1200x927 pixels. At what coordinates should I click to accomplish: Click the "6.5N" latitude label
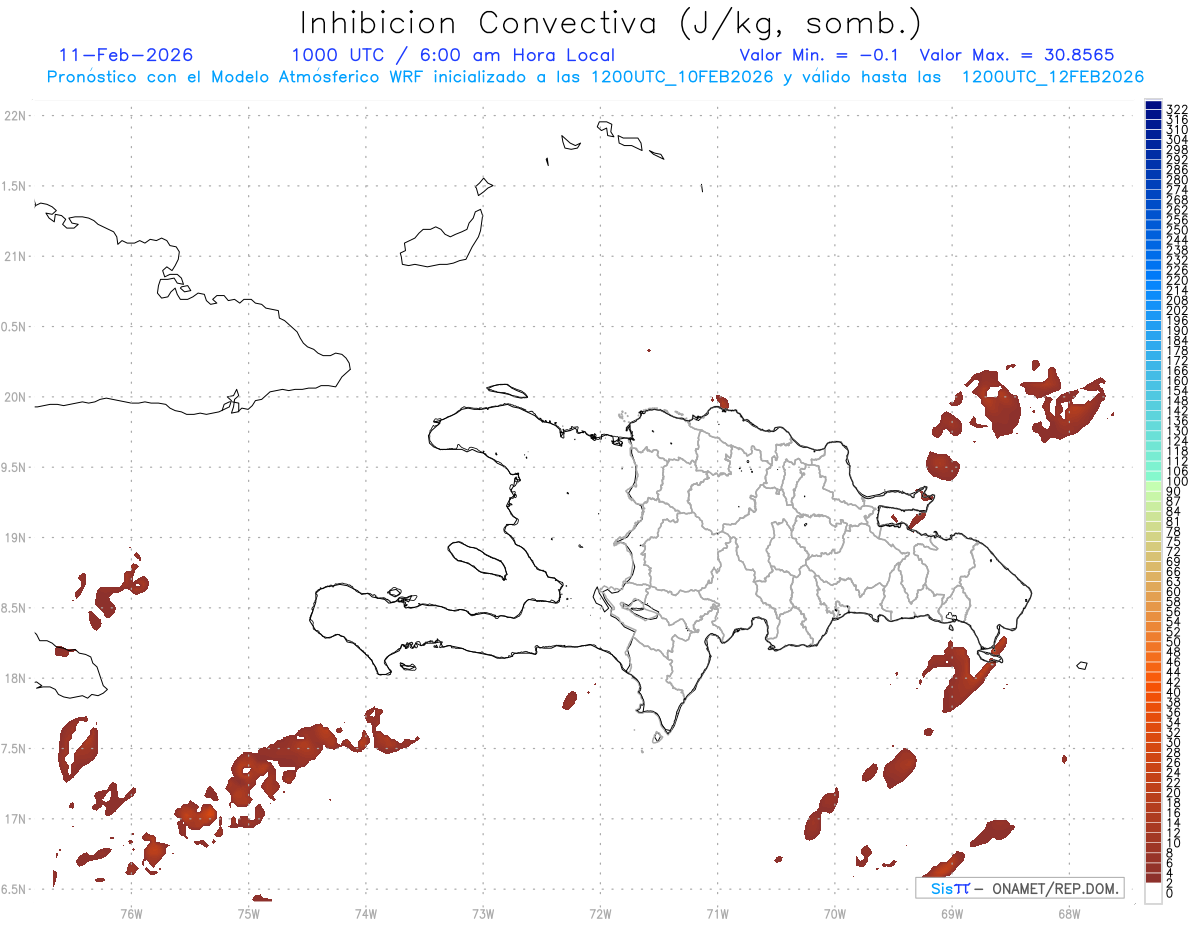tap(14, 889)
